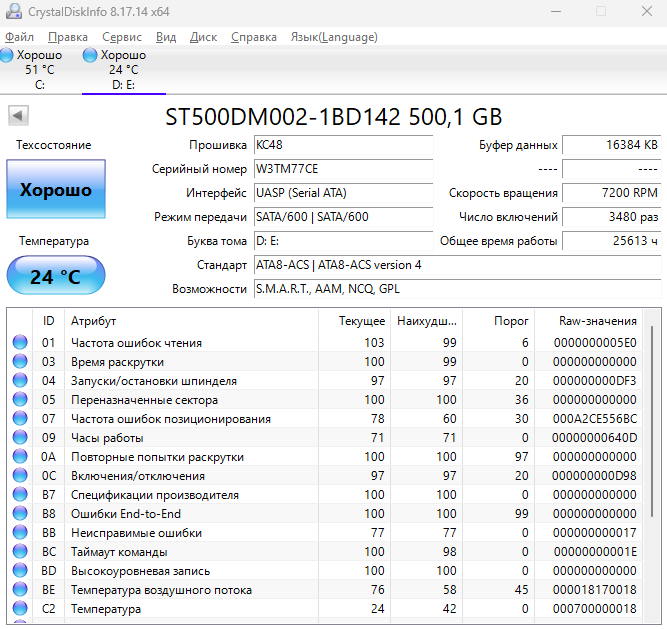Click the disk title ST500DM002-1BD142 500,1 GB
The image size is (667, 629).
334,117
